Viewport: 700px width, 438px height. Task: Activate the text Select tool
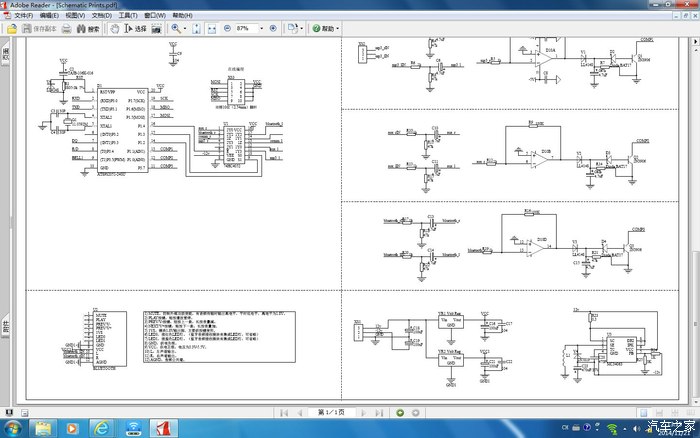point(134,29)
